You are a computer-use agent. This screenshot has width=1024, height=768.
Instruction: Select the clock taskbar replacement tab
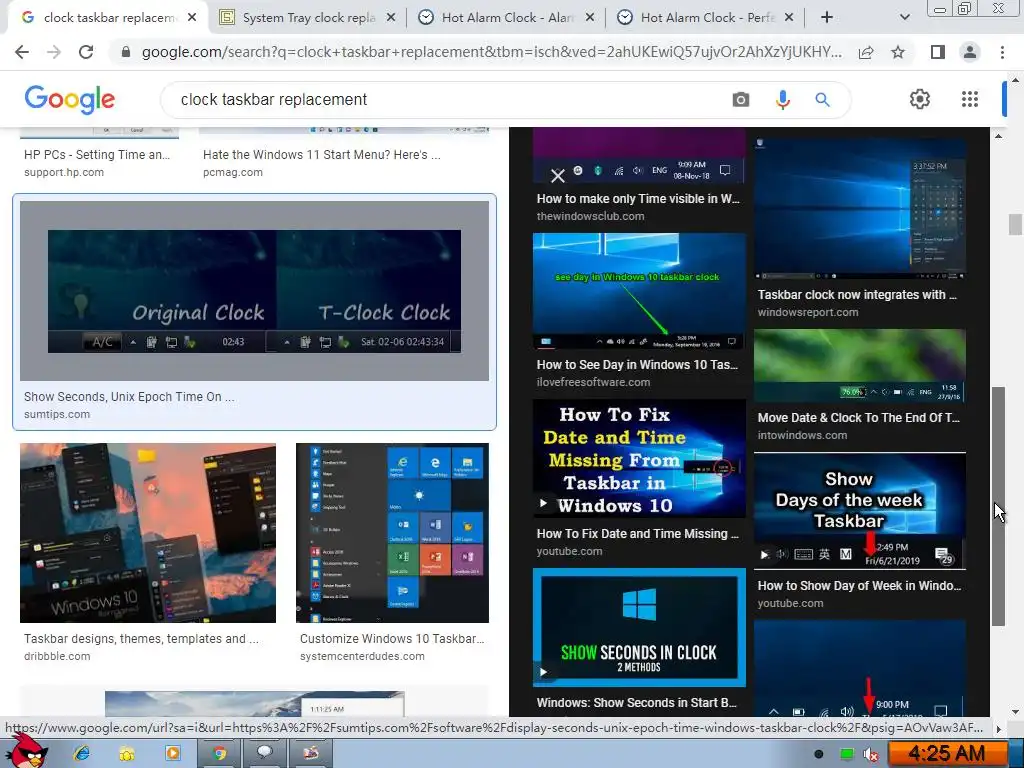coord(108,18)
